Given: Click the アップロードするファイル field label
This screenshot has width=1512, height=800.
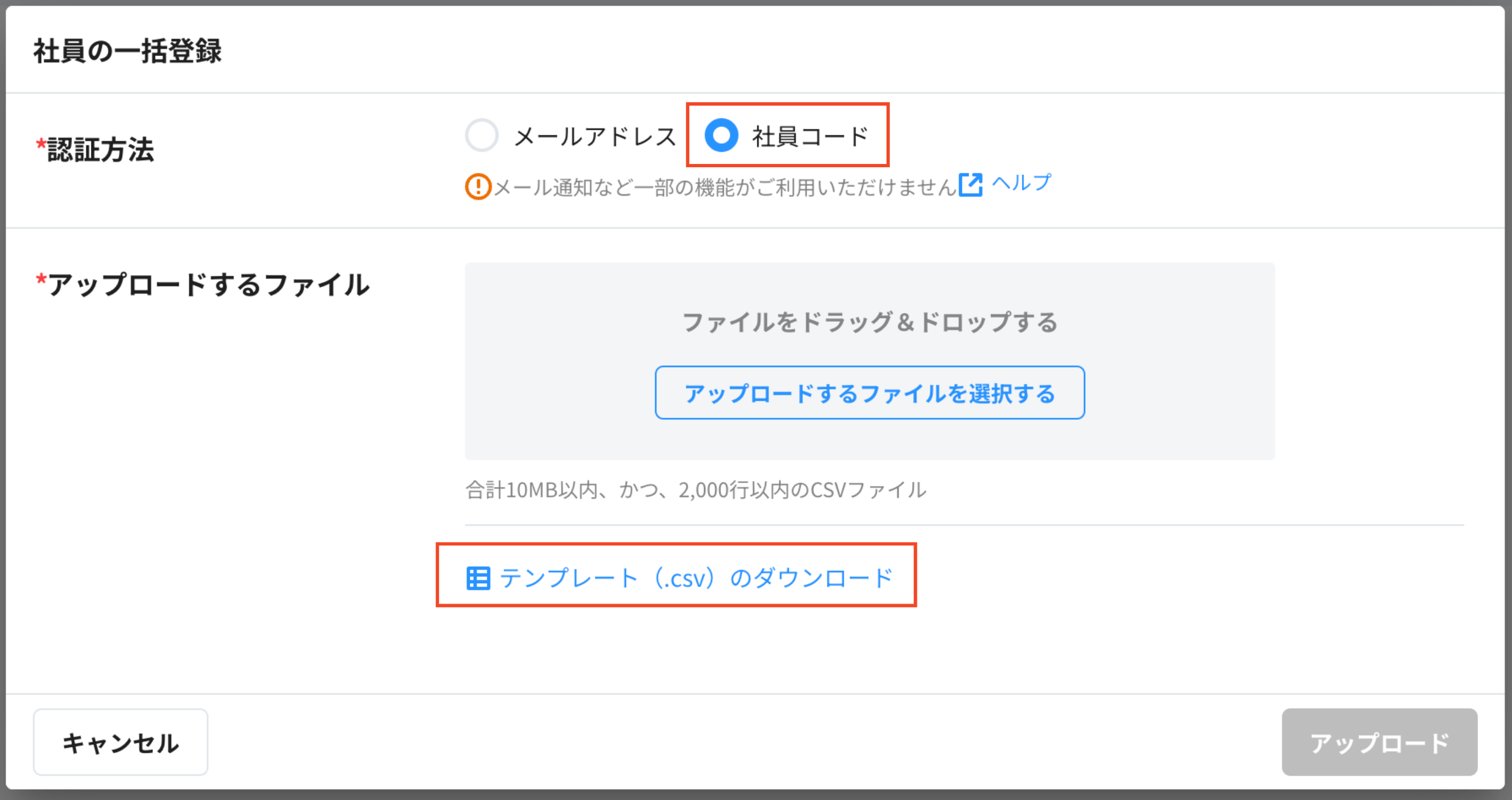Looking at the screenshot, I should (x=208, y=285).
